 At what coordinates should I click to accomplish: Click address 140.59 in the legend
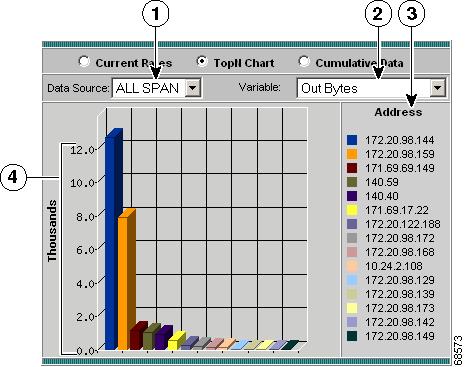[x=382, y=182]
